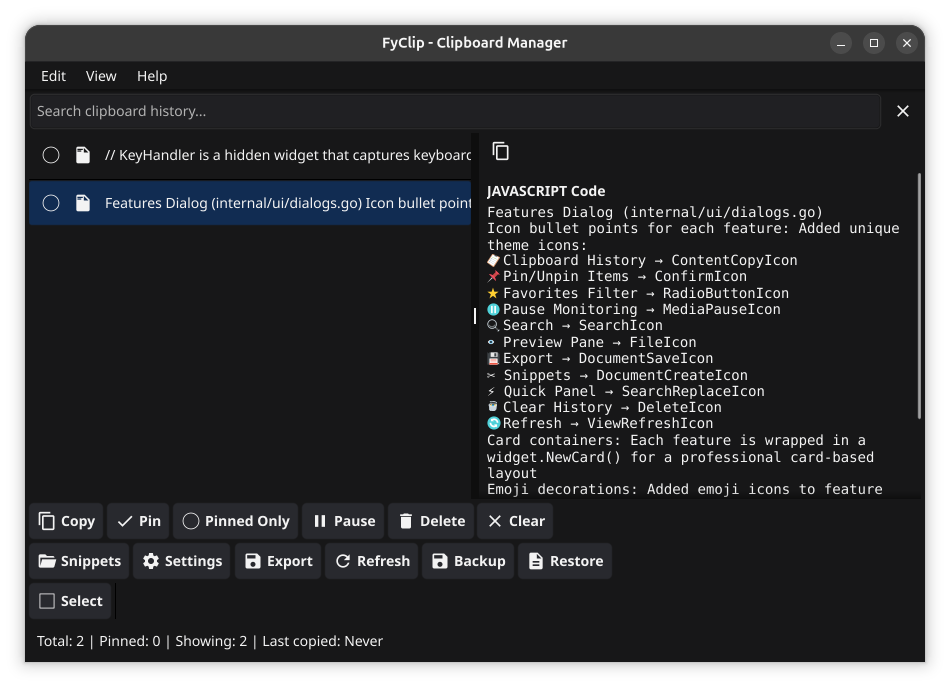950x687 pixels.
Task: Click the file icon on the Features Dialog row
Action: click(83, 203)
